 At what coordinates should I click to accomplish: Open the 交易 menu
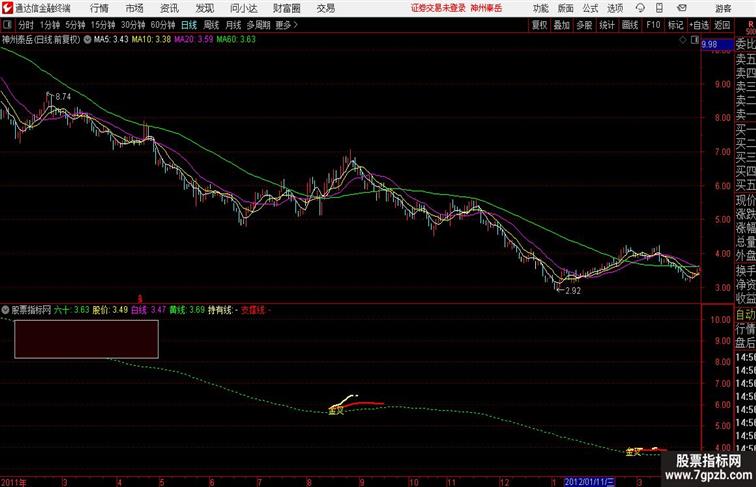(325, 8)
